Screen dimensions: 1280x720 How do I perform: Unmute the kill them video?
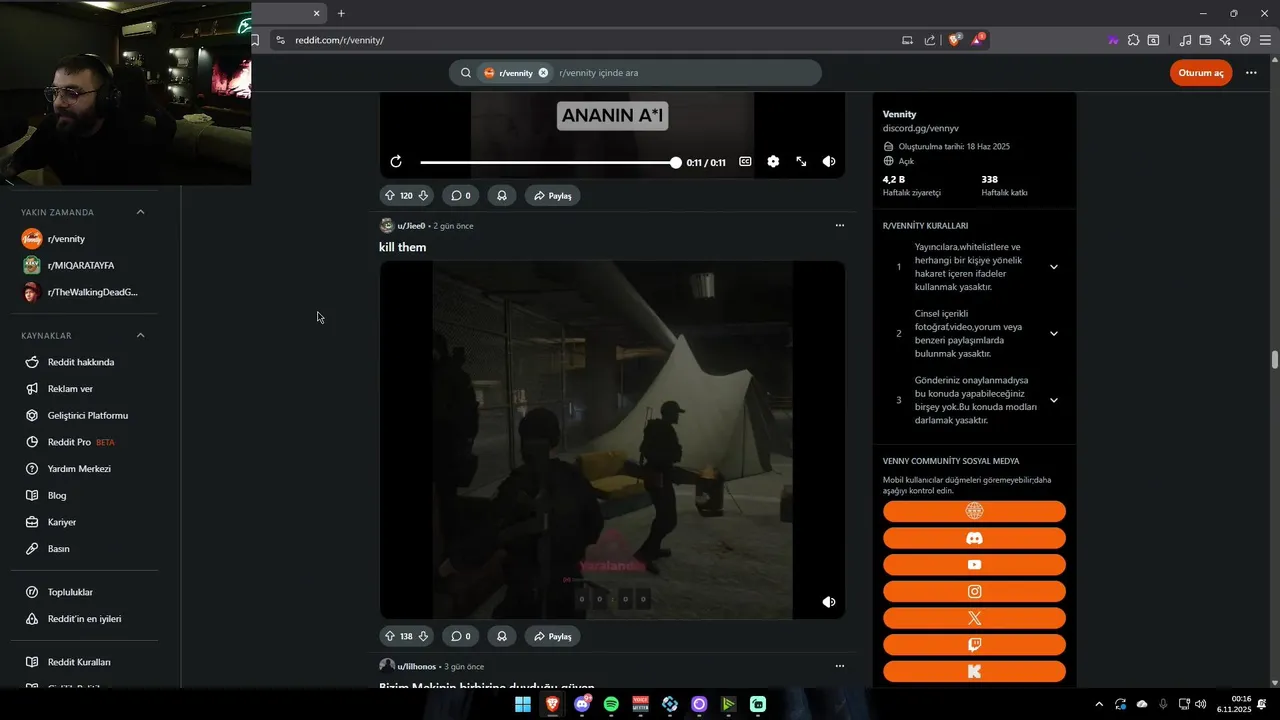tap(829, 602)
